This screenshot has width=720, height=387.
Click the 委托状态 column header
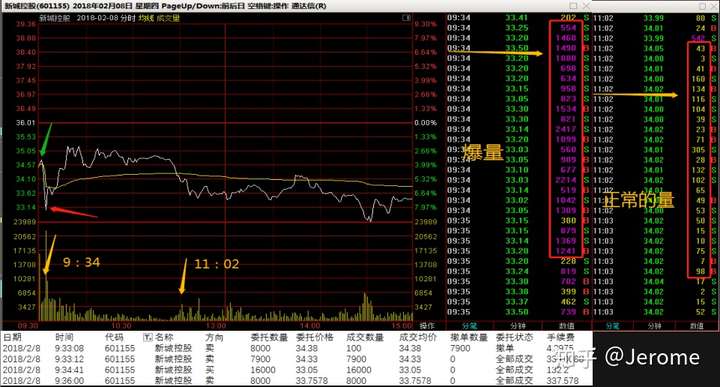514,337
